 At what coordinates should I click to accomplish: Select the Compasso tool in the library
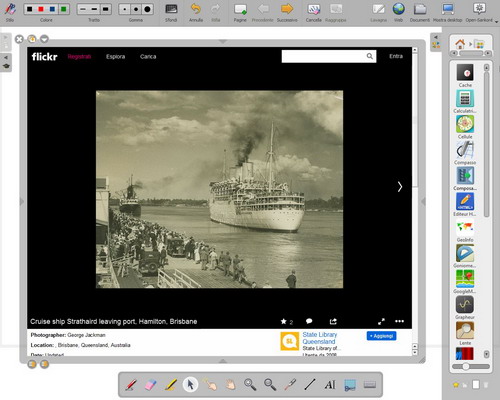(x=465, y=150)
